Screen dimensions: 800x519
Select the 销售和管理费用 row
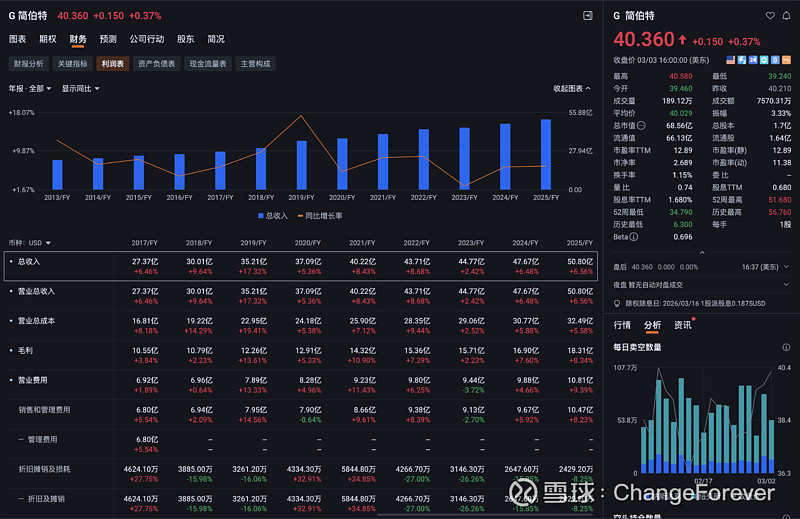[x=301, y=414]
